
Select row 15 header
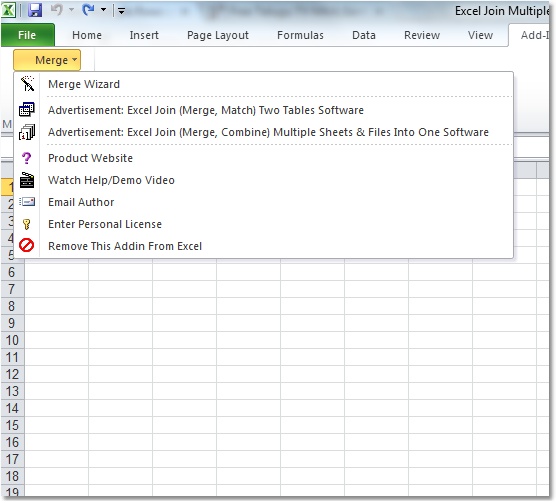tap(12, 425)
